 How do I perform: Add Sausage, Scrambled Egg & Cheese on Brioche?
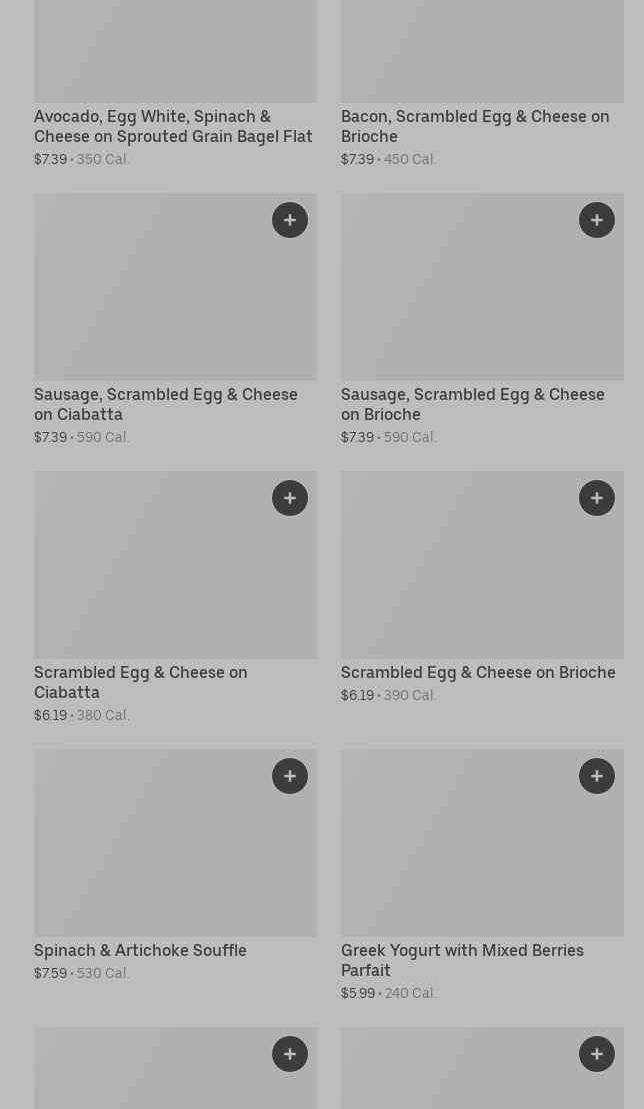coord(597,220)
